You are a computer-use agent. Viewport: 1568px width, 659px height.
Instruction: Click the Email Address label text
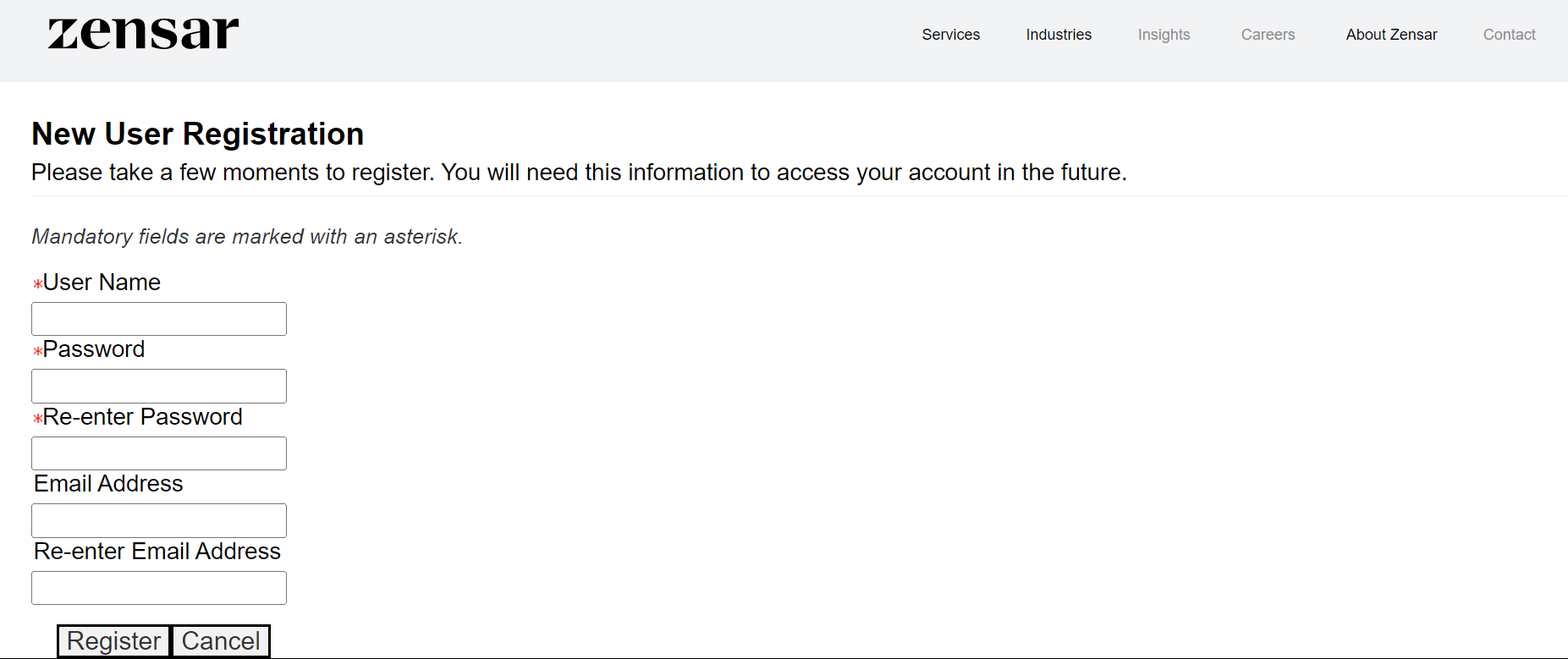pyautogui.click(x=108, y=484)
